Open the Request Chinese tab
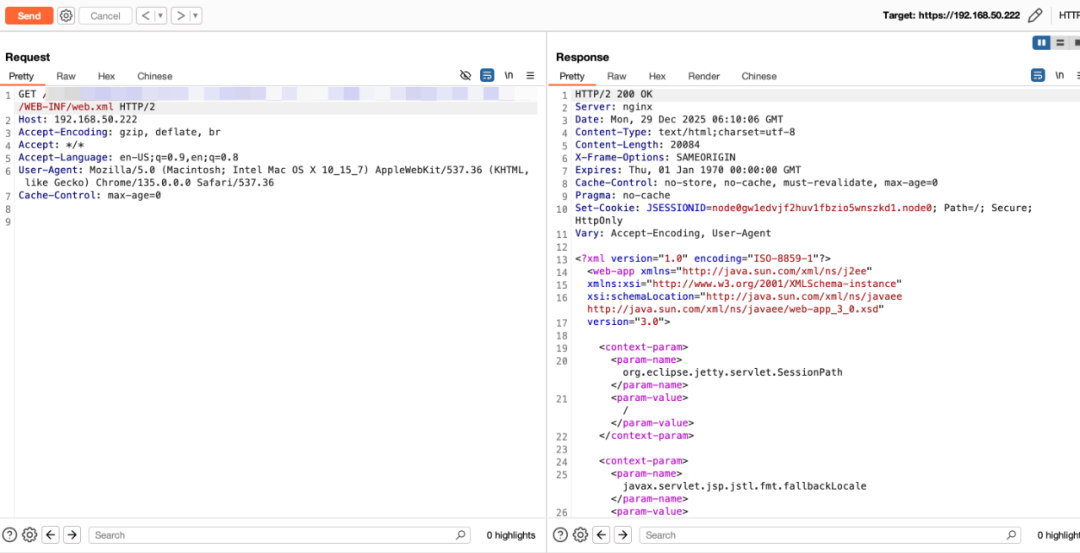 155,76
